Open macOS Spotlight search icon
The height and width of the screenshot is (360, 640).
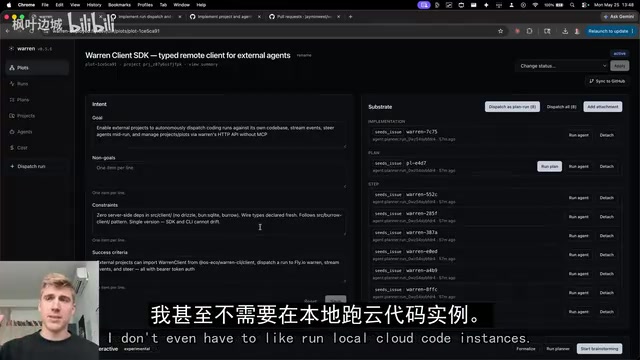coord(572,5)
